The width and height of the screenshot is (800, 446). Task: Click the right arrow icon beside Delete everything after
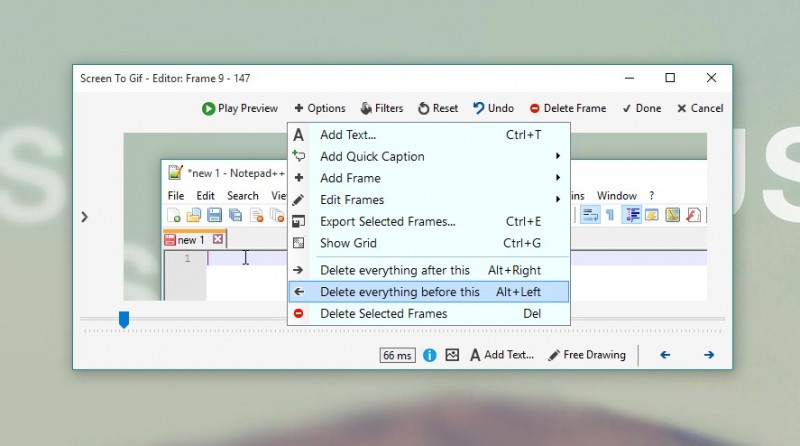point(298,270)
